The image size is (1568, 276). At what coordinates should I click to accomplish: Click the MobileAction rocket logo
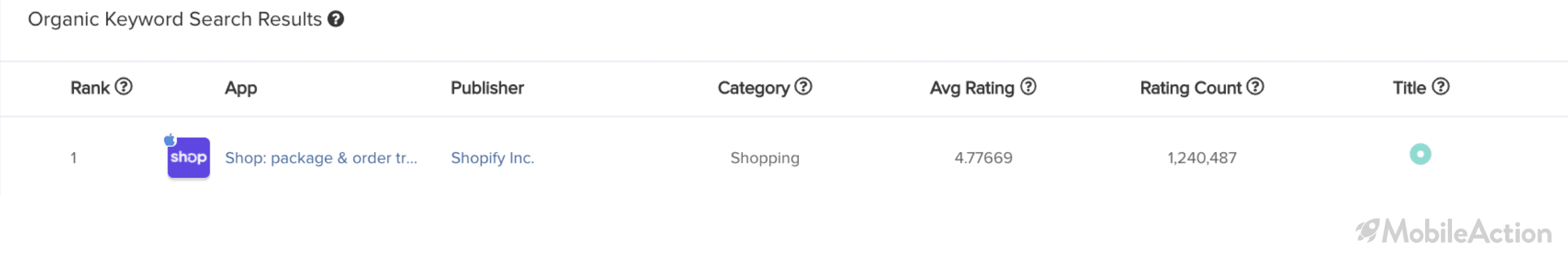pos(1367,231)
